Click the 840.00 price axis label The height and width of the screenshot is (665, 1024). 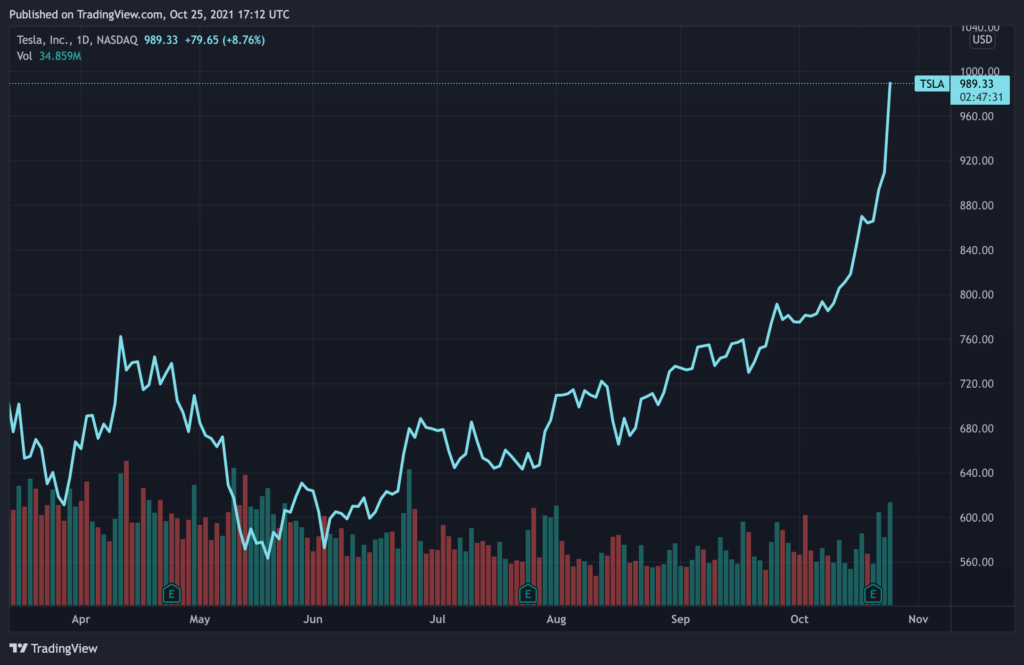coord(976,250)
